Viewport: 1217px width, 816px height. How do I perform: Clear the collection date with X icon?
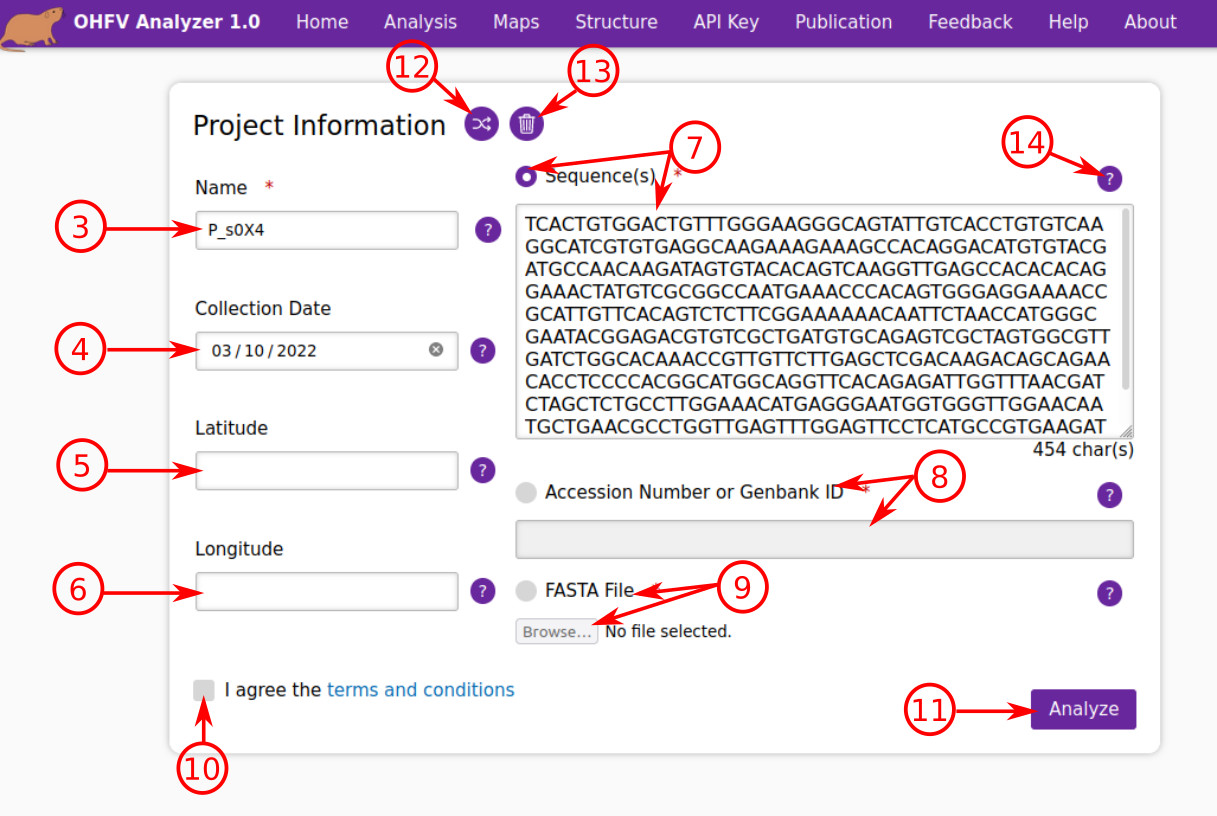pyautogui.click(x=436, y=350)
